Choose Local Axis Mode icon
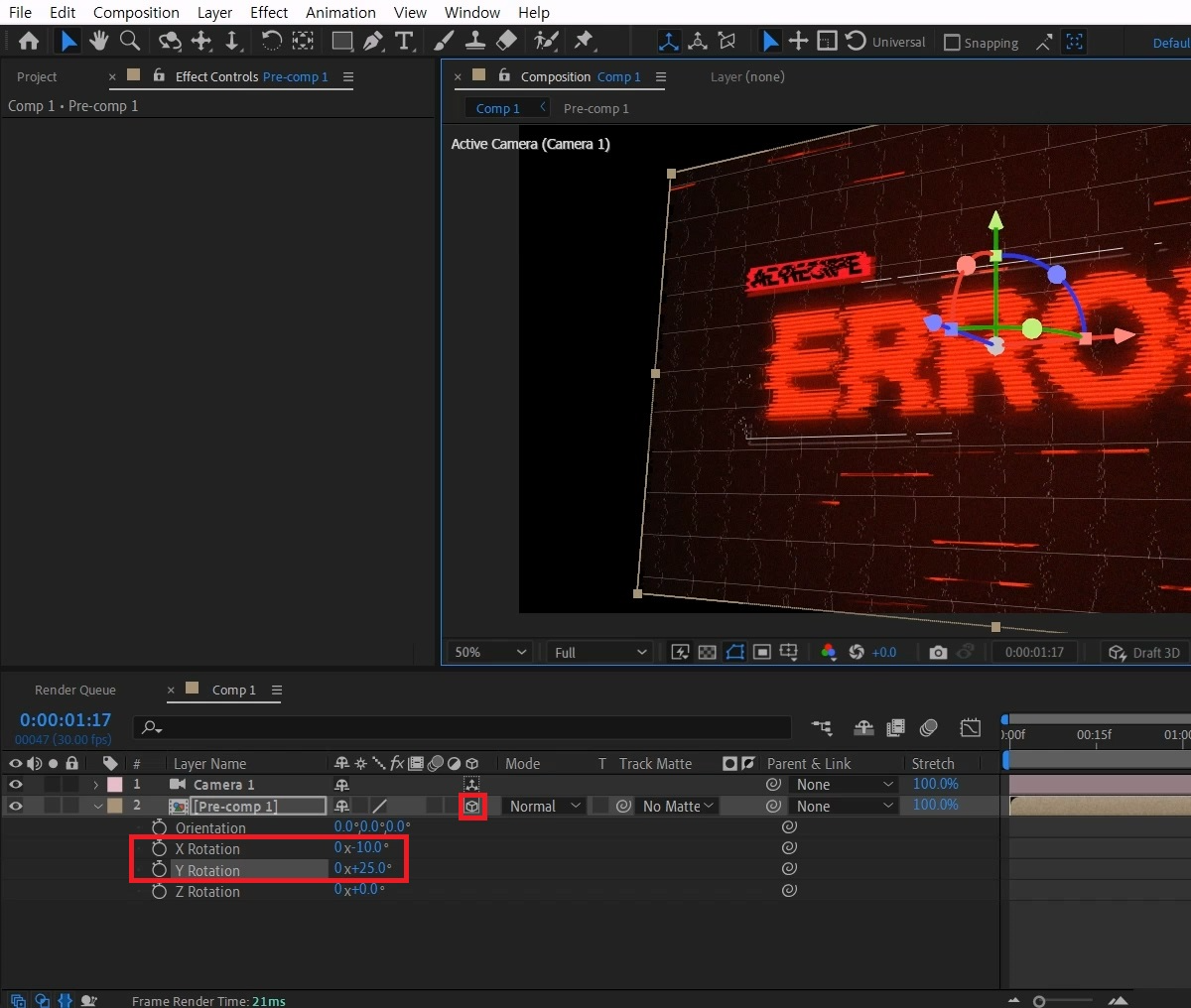The image size is (1191, 1008). [669, 42]
